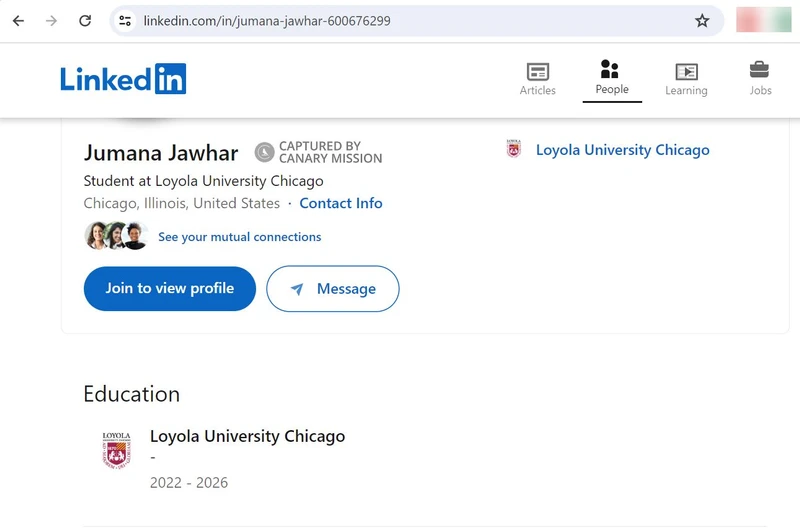Open the top Loyola University Chicago link
The height and width of the screenshot is (528, 800).
pos(622,150)
